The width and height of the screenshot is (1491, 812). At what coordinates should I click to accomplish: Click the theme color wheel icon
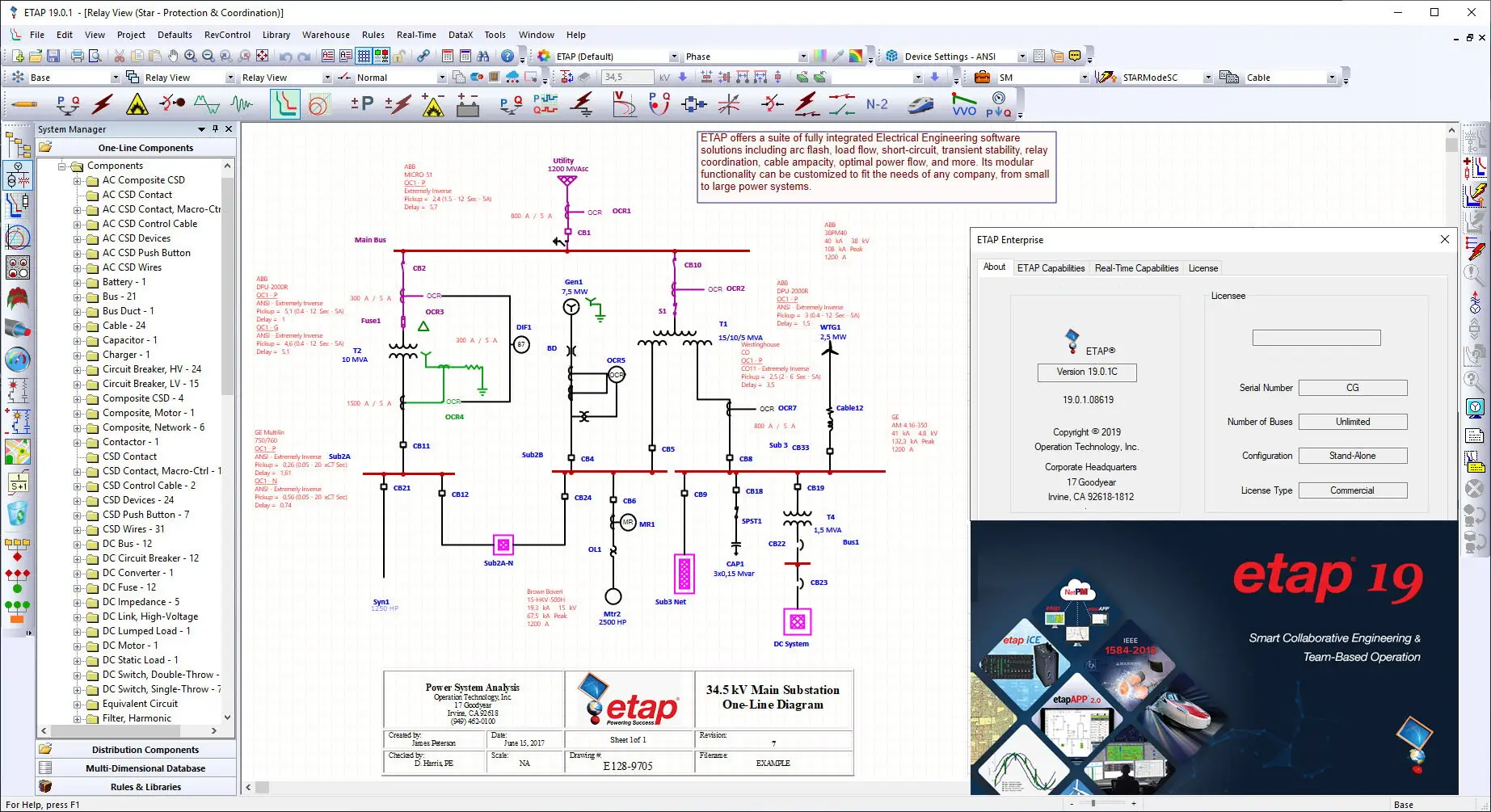(x=544, y=56)
